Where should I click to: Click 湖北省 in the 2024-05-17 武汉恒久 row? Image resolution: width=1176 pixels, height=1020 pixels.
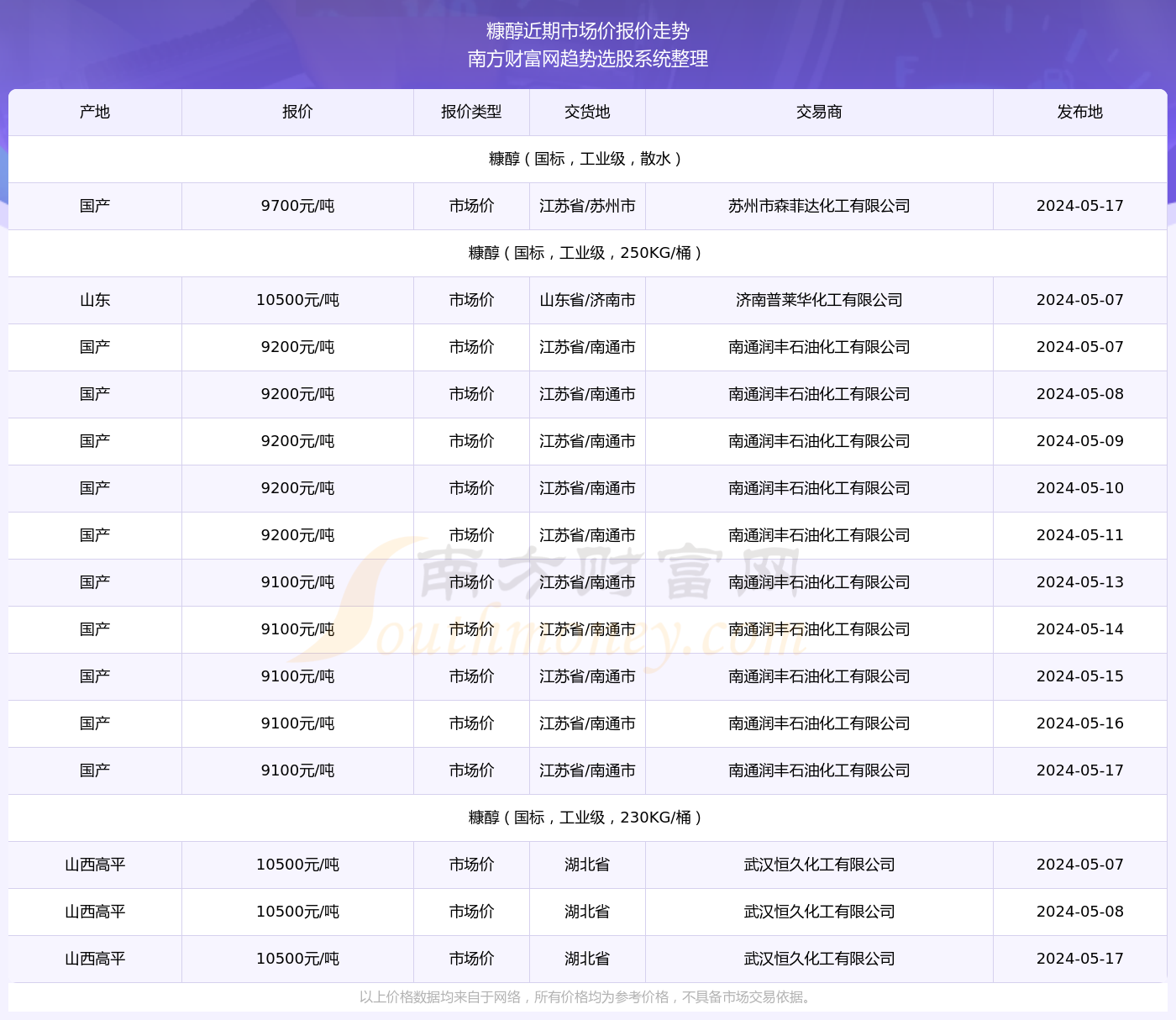point(587,959)
